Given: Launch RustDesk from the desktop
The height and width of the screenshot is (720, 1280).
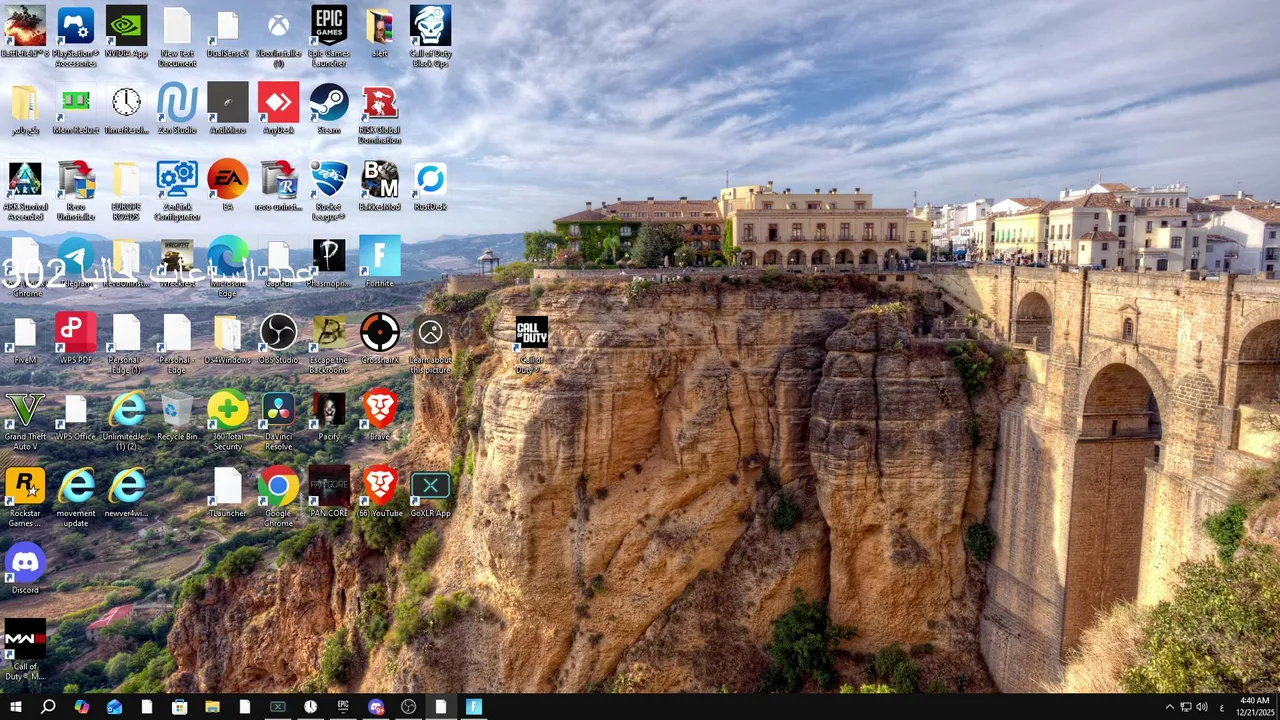Looking at the screenshot, I should click(x=431, y=186).
